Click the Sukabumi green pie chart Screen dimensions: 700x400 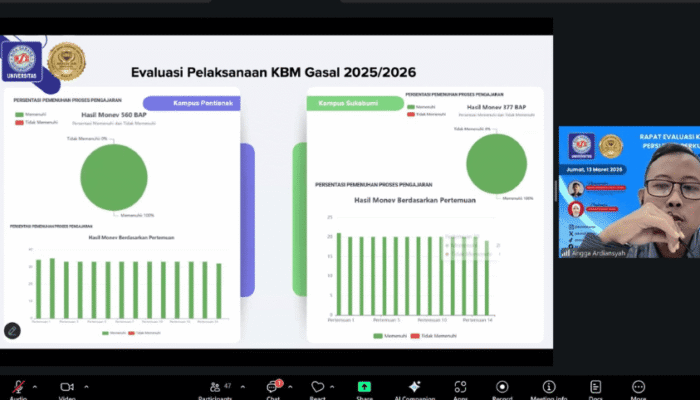pyautogui.click(x=496, y=164)
